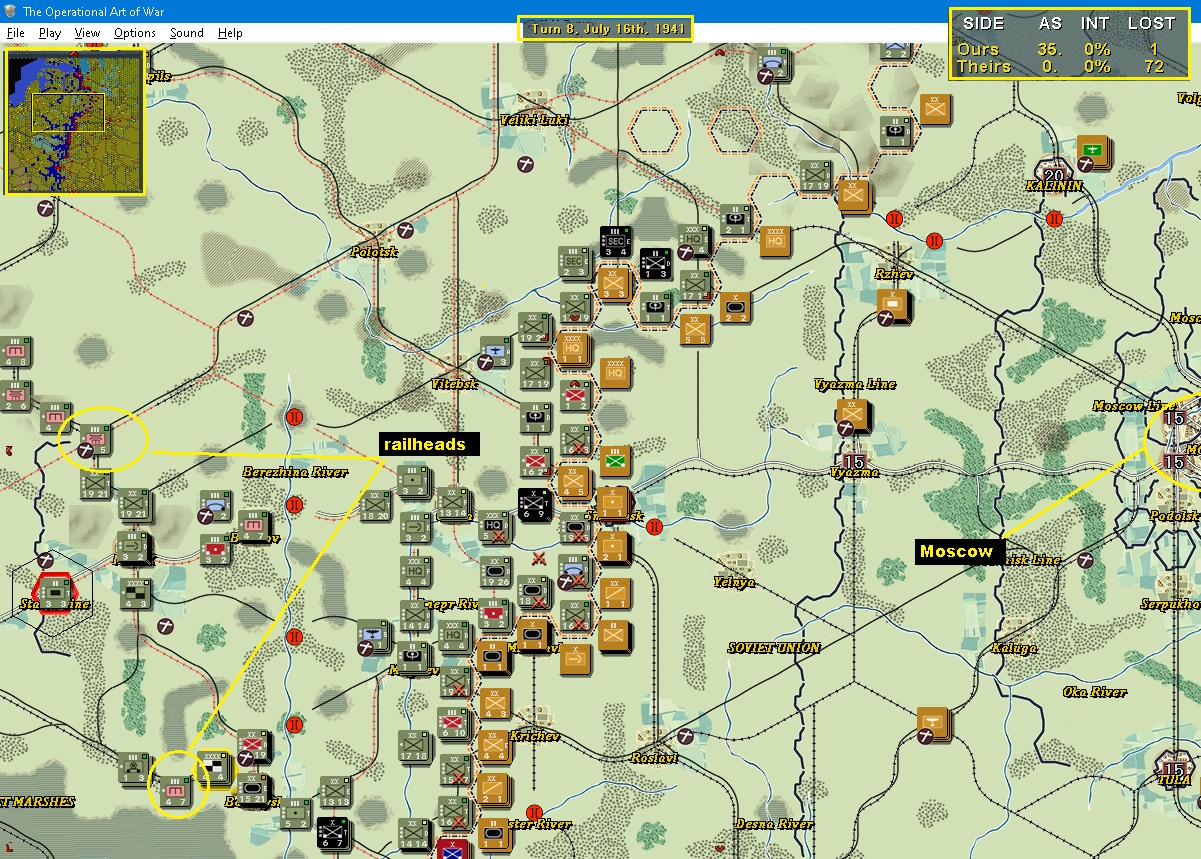Select the Soviet division 4-4 beside Krichev
Screen dimensions: 1201x859
point(494,746)
